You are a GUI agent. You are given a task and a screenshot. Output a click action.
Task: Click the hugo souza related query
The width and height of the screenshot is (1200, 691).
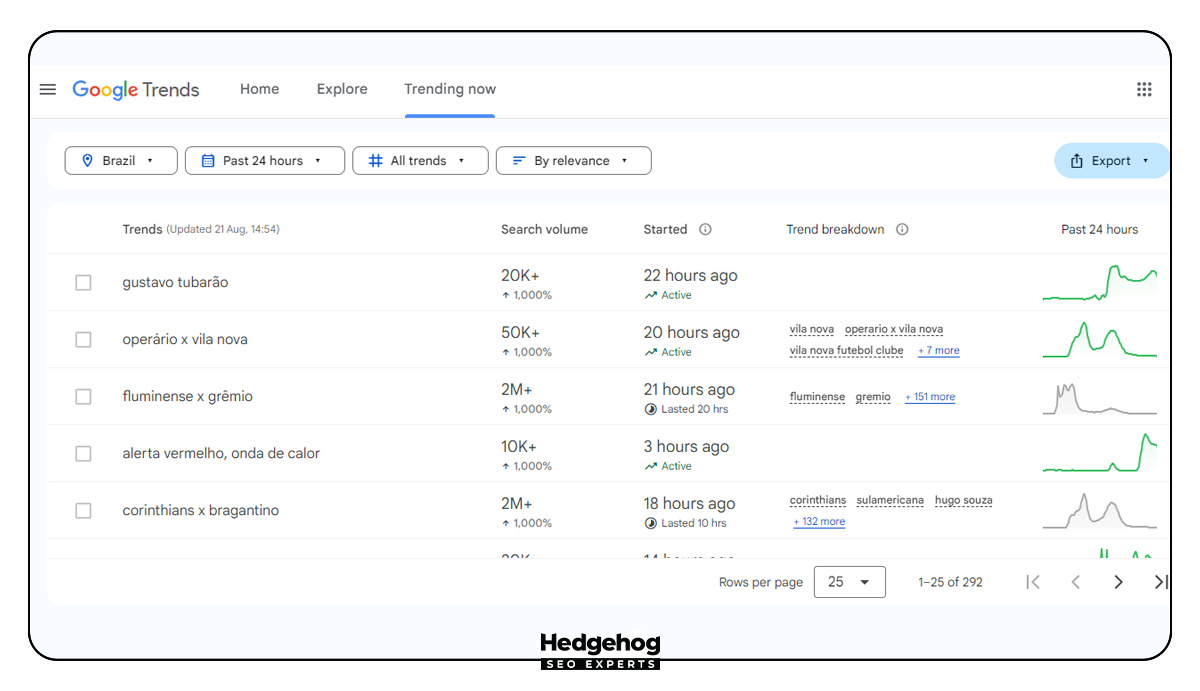(x=964, y=500)
